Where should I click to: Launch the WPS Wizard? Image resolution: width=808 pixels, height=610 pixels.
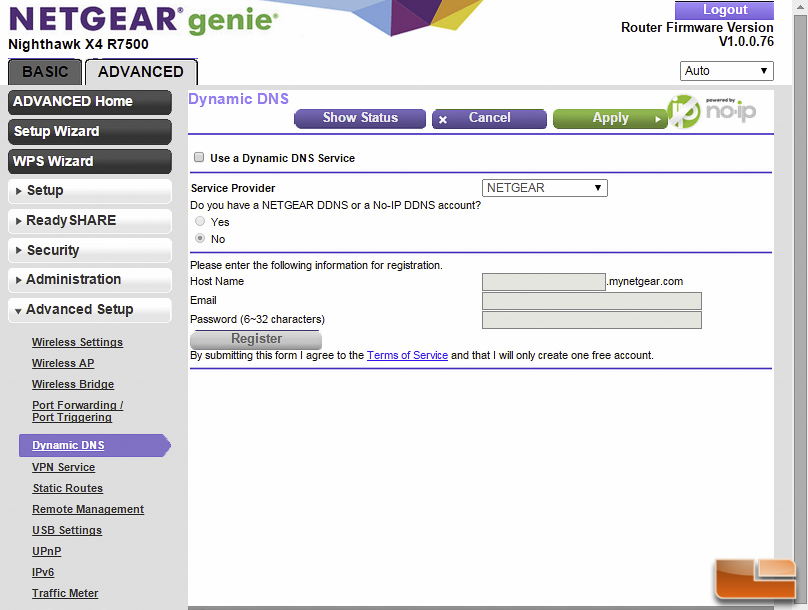click(90, 161)
